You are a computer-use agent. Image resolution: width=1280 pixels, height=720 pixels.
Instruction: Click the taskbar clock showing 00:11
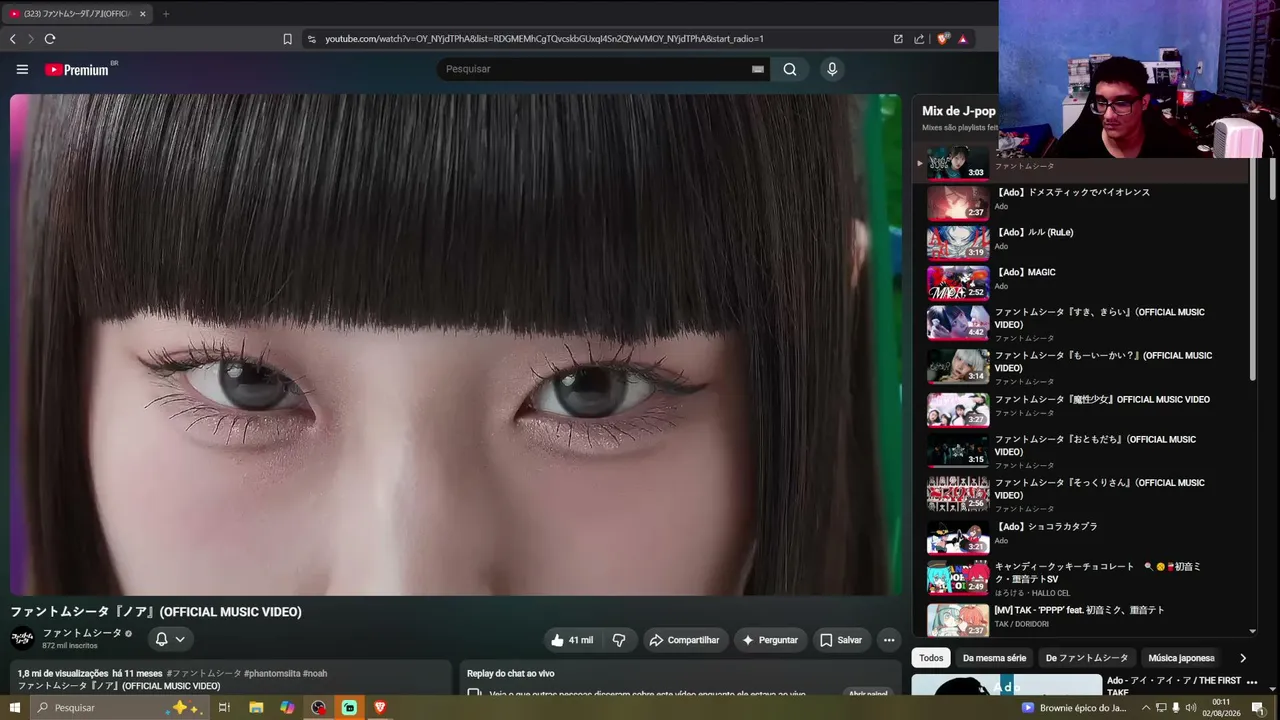(x=1221, y=708)
